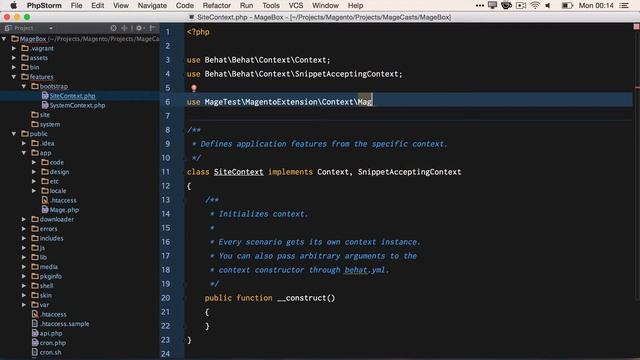The height and width of the screenshot is (360, 640).
Task: Click the behat.yml reference in comment
Action: [364, 270]
